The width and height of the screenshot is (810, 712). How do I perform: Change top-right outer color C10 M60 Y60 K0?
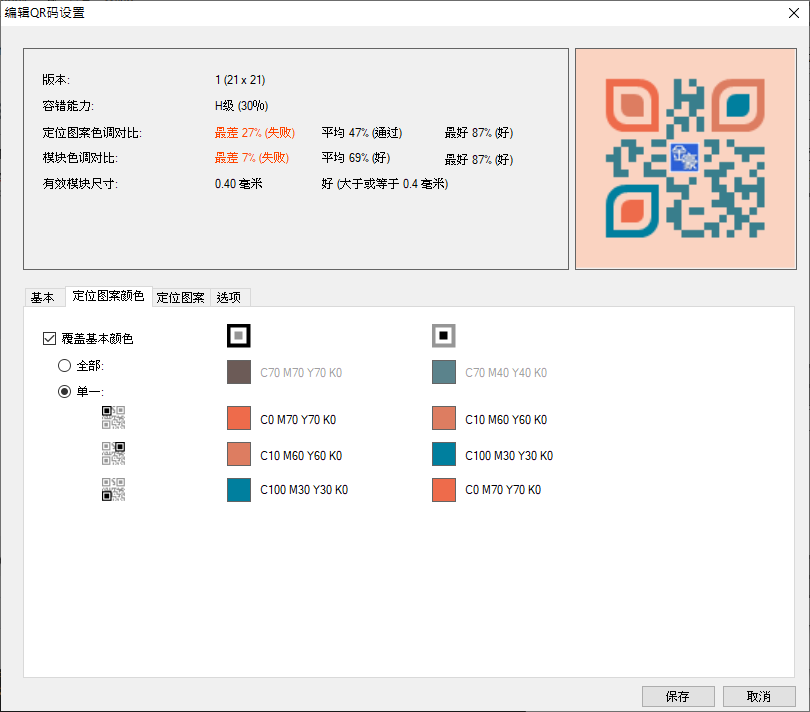(x=239, y=454)
